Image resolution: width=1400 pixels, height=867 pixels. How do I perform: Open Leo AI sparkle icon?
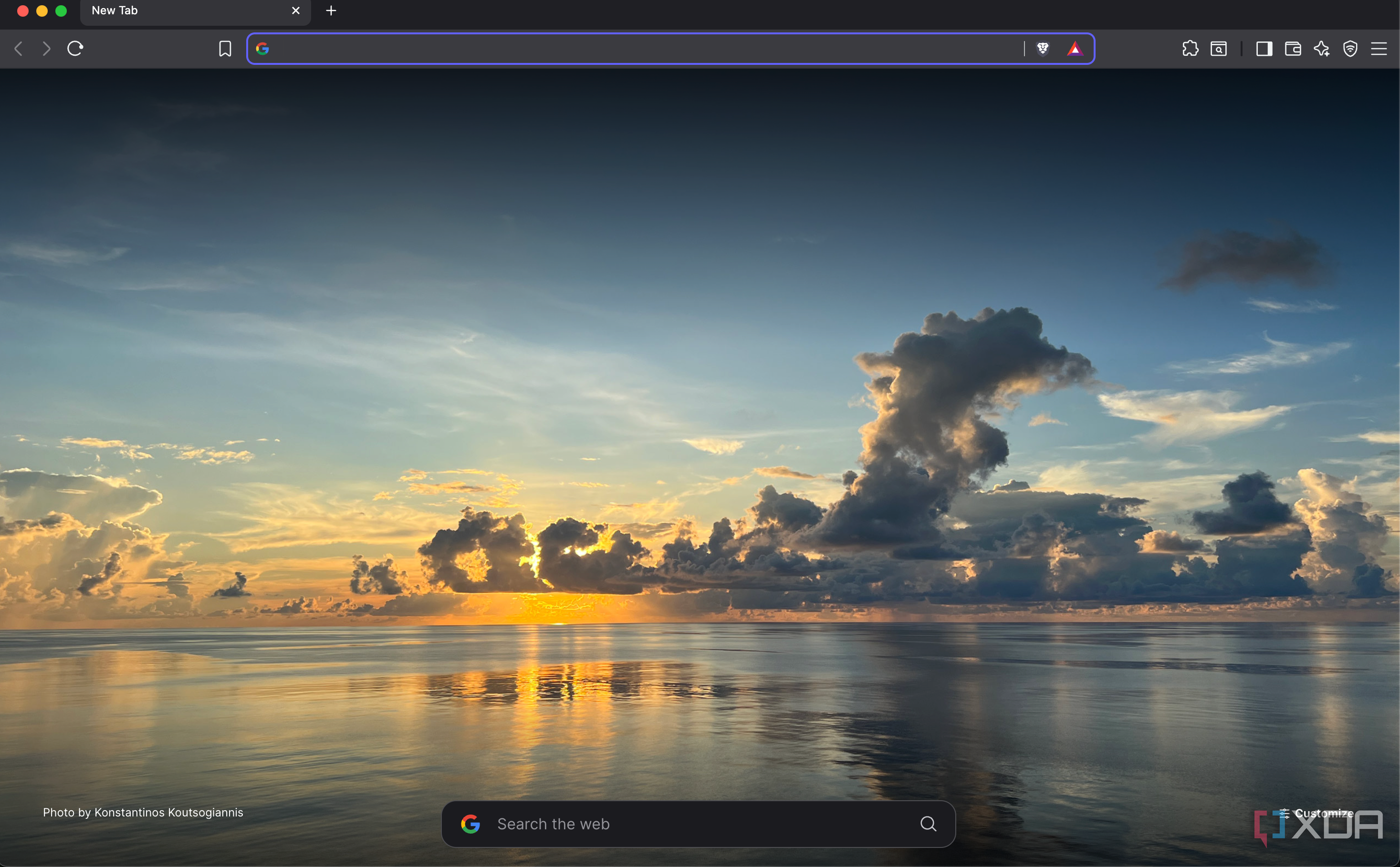point(1321,49)
